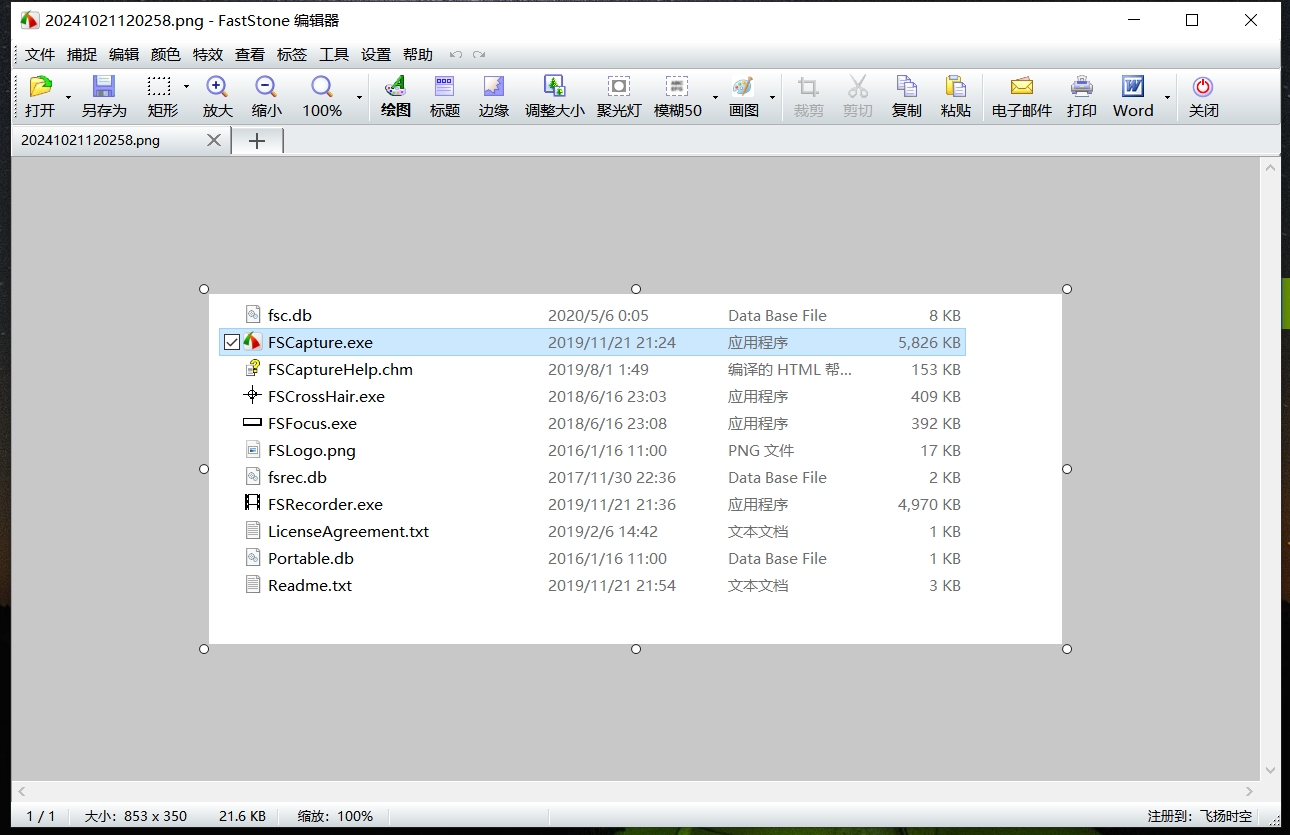Add a new tab with plus button
Viewport: 1290px width, 835px height.
point(257,141)
